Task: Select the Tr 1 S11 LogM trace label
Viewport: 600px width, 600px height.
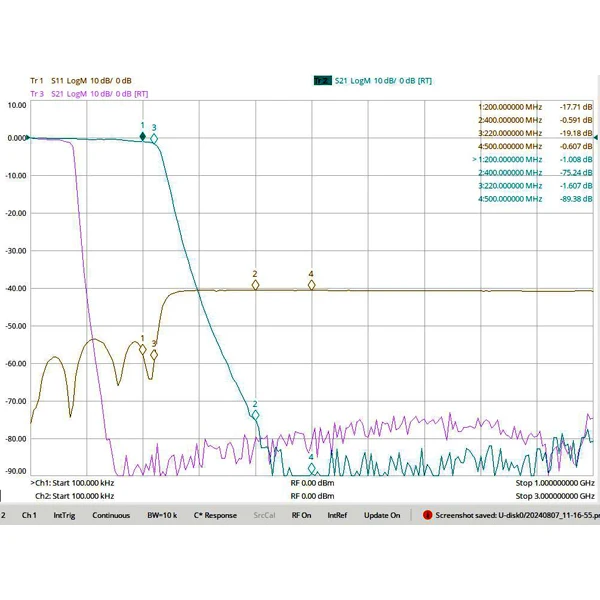Action: coord(81,81)
